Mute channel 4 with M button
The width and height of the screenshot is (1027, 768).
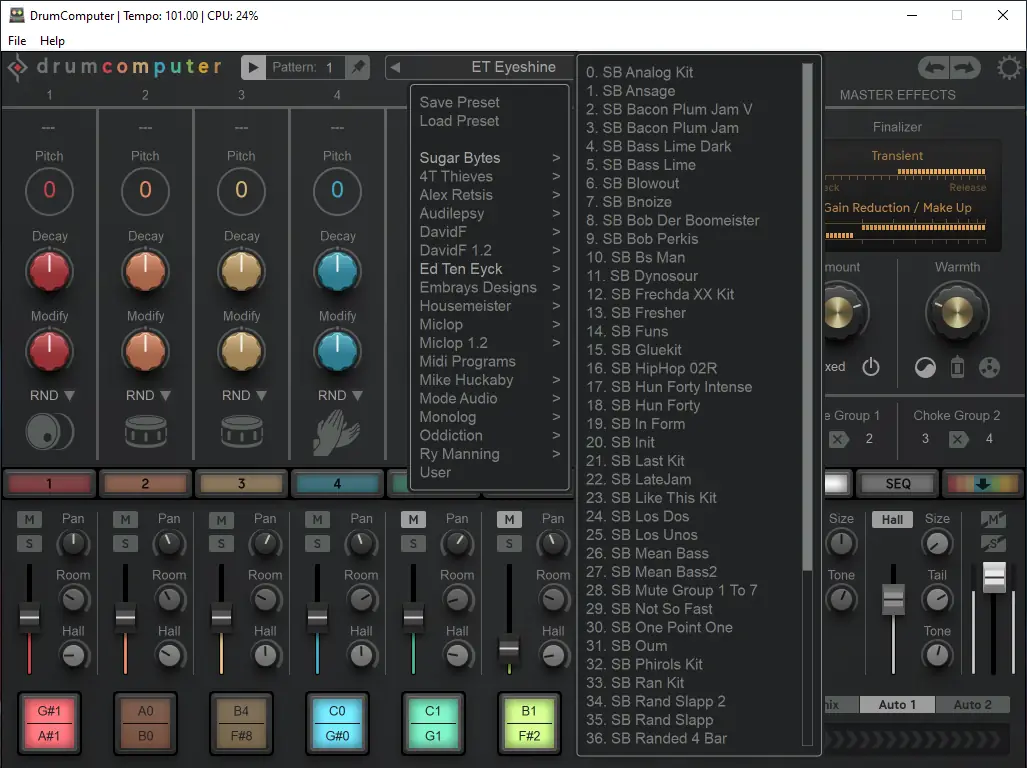pos(317,520)
